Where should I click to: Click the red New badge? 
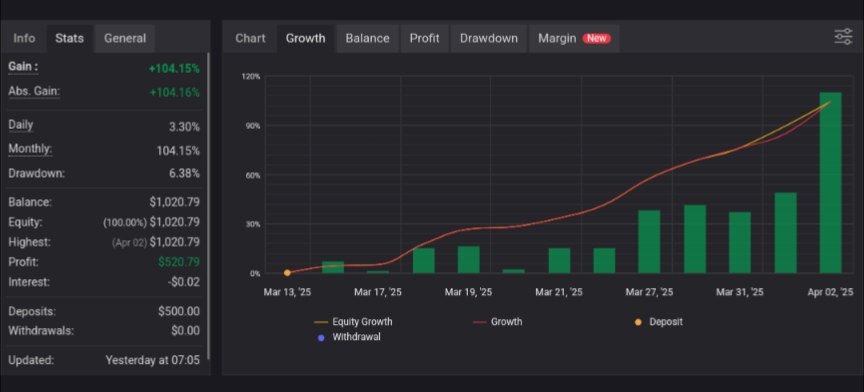pyautogui.click(x=597, y=38)
